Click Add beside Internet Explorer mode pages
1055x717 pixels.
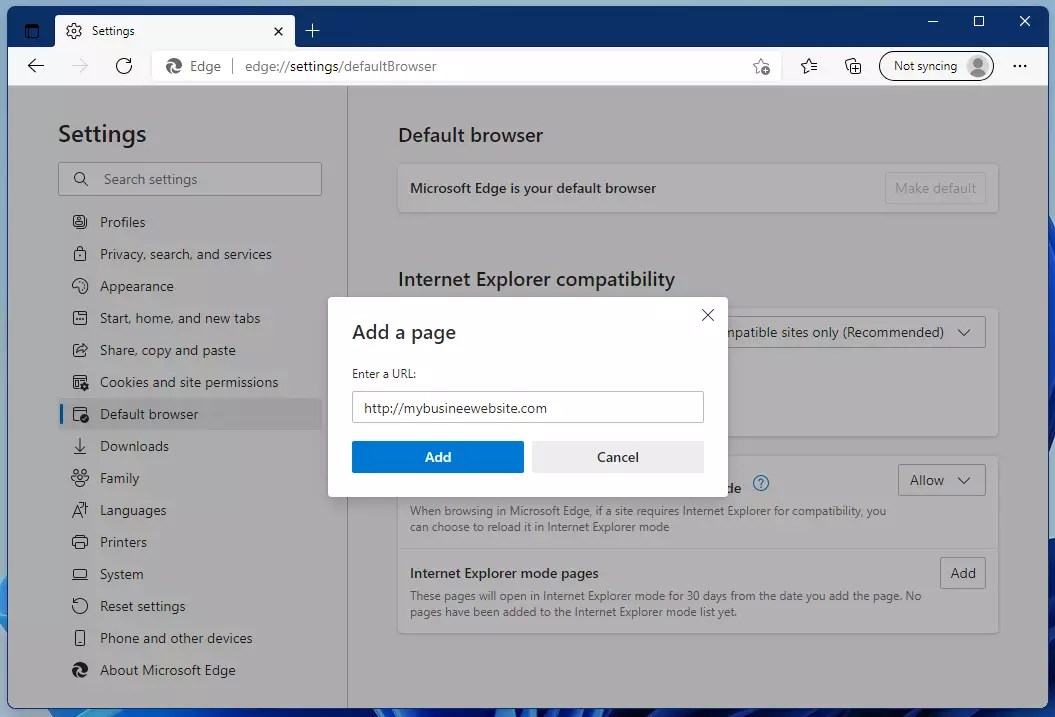[963, 573]
